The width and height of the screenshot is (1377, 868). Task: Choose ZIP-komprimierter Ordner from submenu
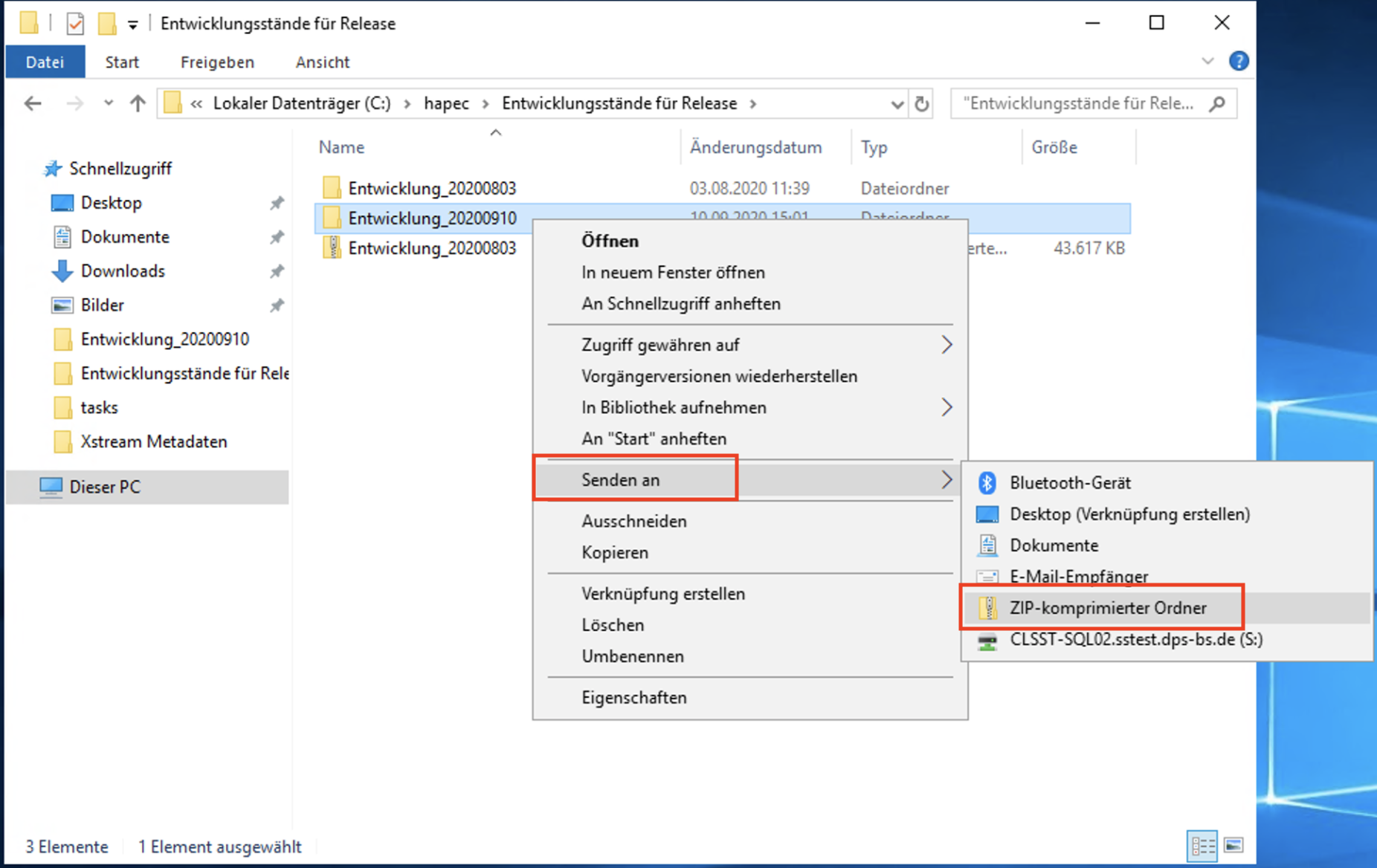coord(1107,608)
